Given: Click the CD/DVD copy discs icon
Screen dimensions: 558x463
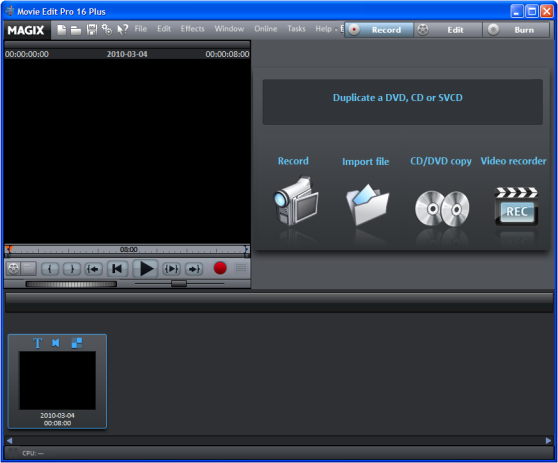Looking at the screenshot, I should tap(442, 209).
